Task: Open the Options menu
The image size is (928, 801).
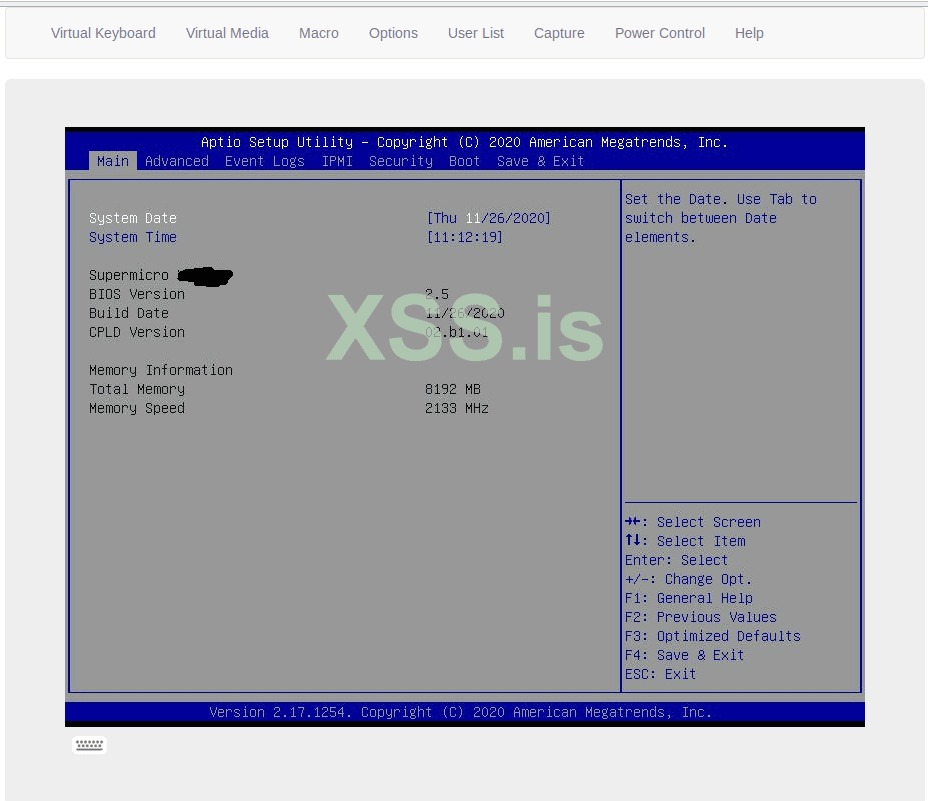Action: coord(393,33)
